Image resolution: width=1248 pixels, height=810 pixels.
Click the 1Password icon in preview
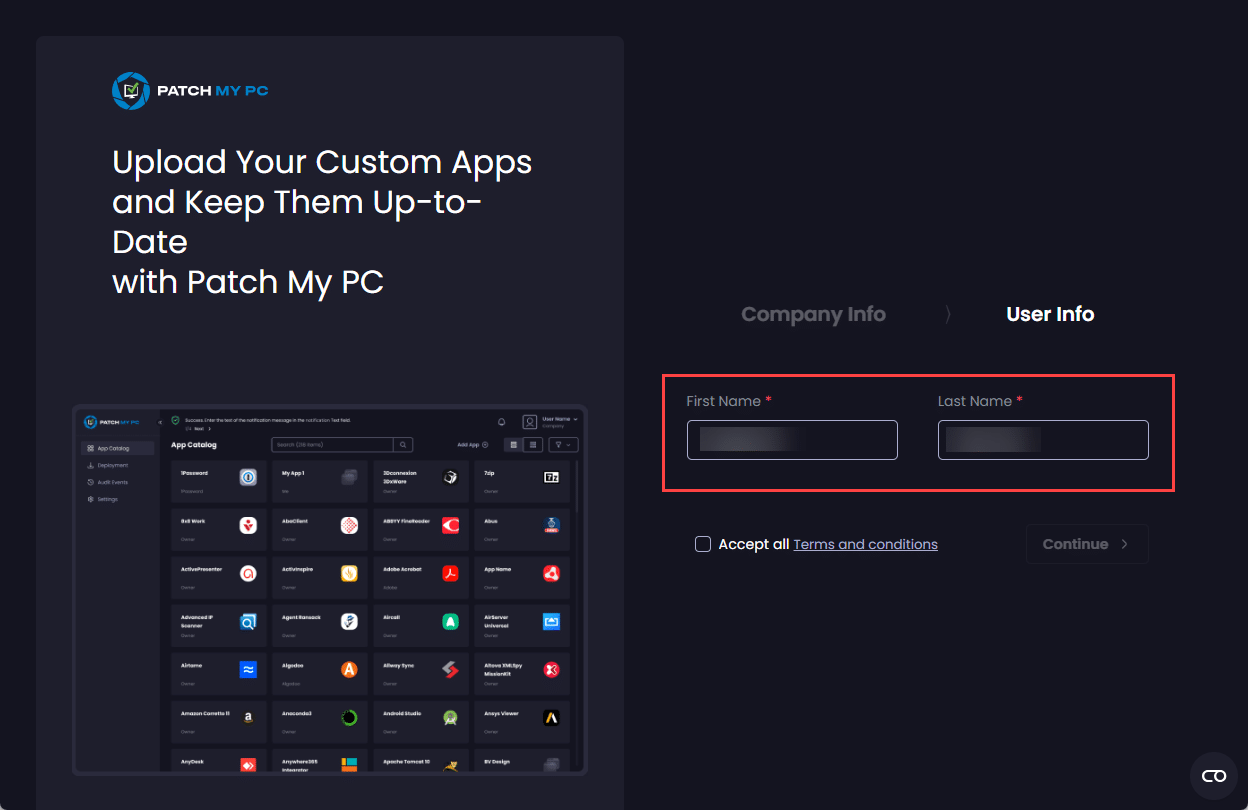(248, 477)
